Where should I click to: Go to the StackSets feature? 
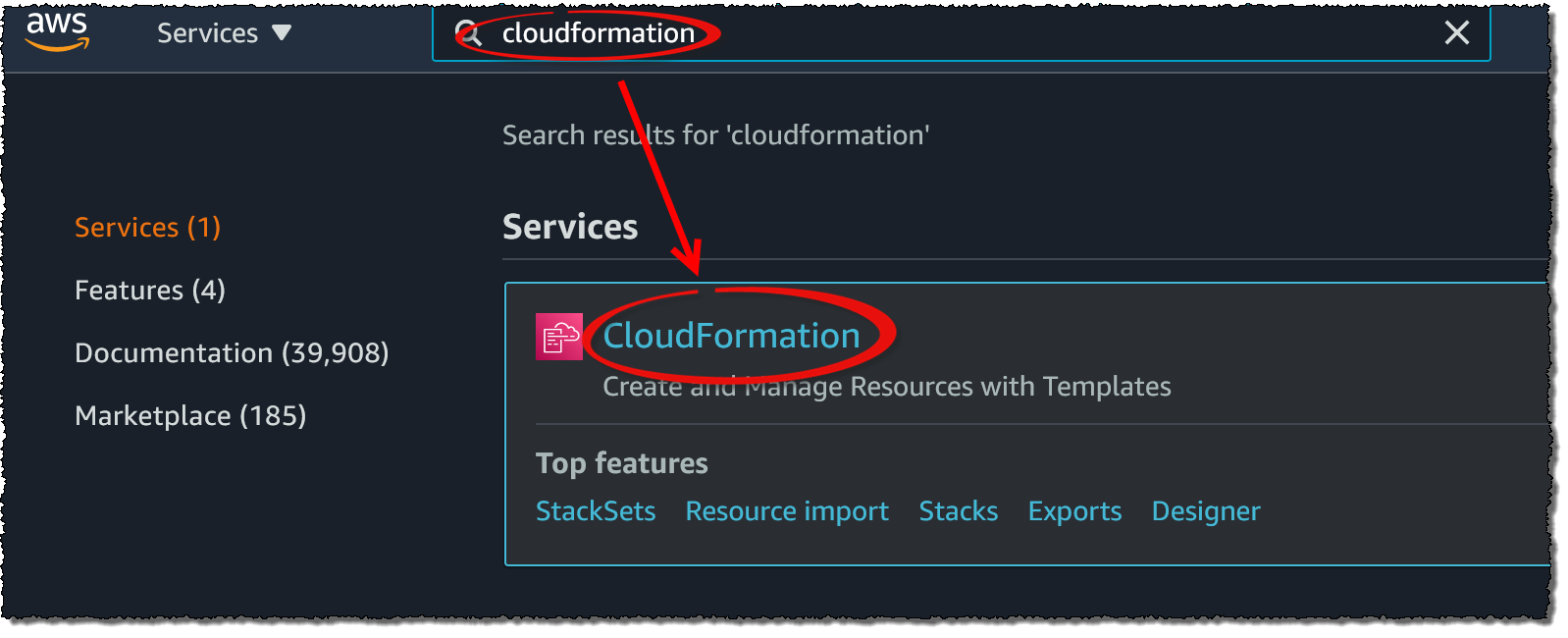(596, 511)
